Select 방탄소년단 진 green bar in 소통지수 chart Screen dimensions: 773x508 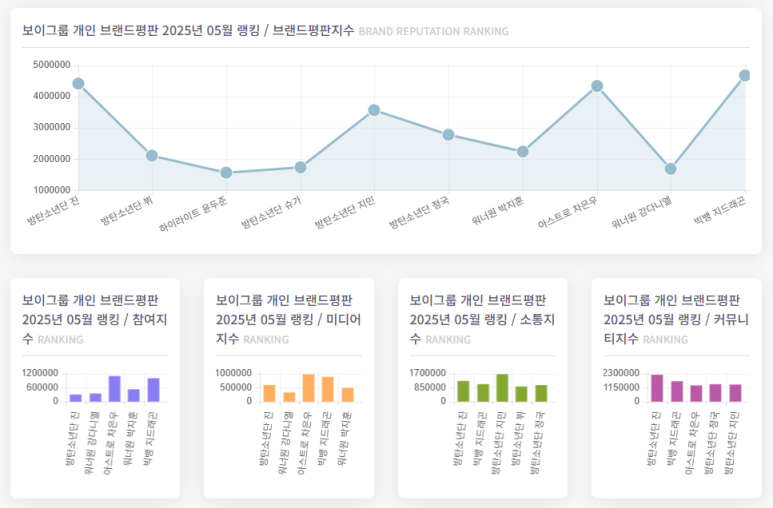click(x=463, y=391)
